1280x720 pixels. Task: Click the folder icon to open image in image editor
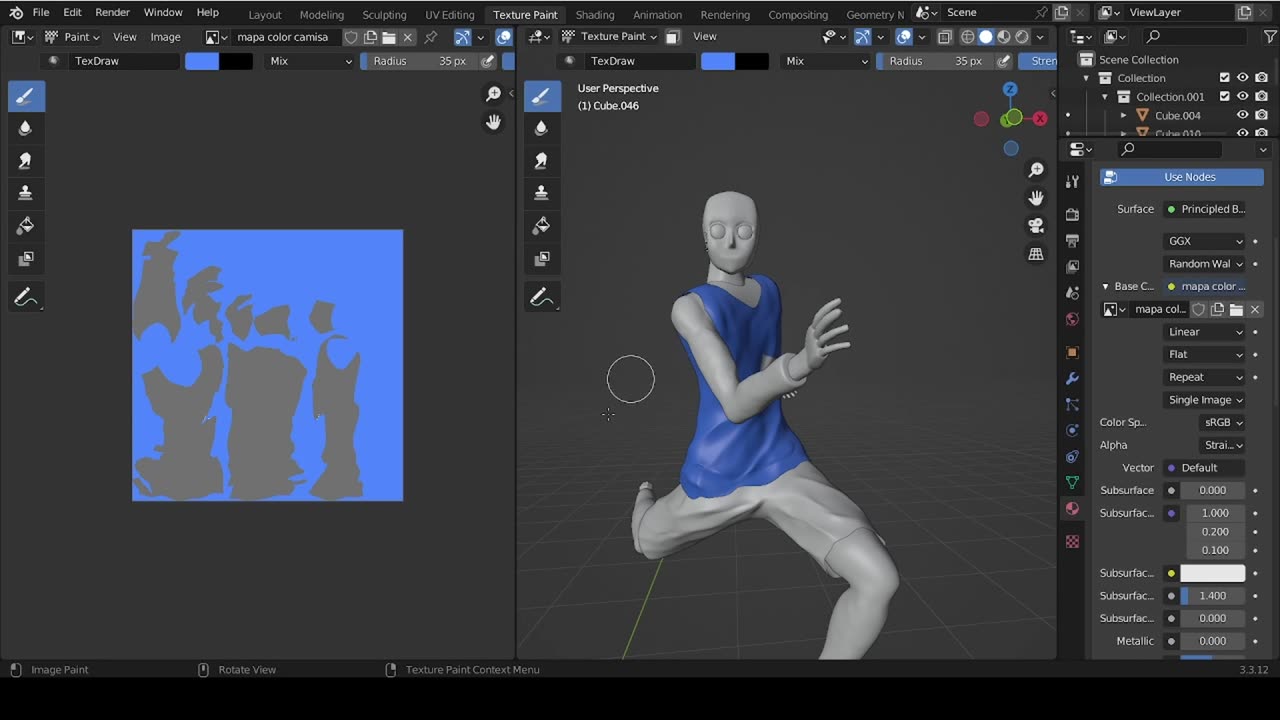tap(389, 37)
